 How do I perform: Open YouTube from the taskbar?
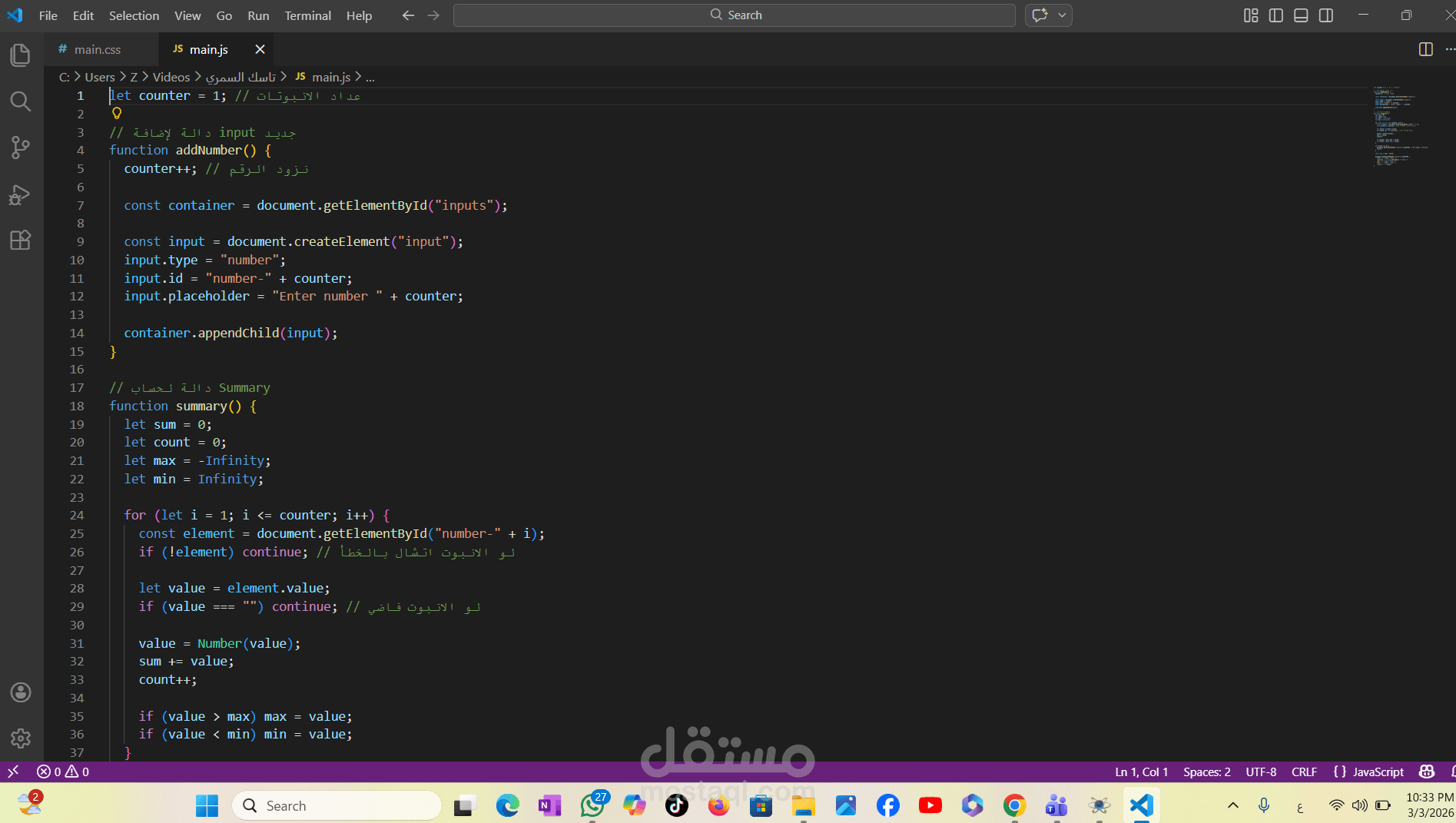[x=930, y=805]
